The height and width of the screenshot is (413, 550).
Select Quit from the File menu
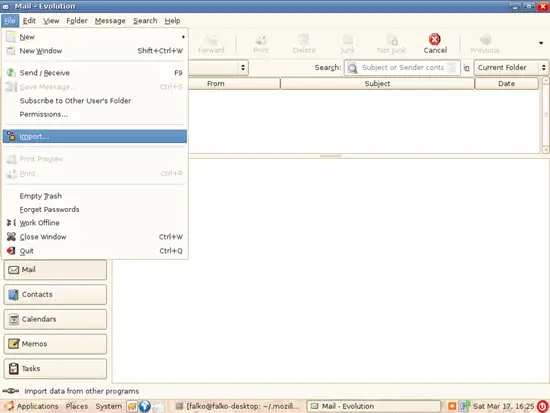pos(95,251)
